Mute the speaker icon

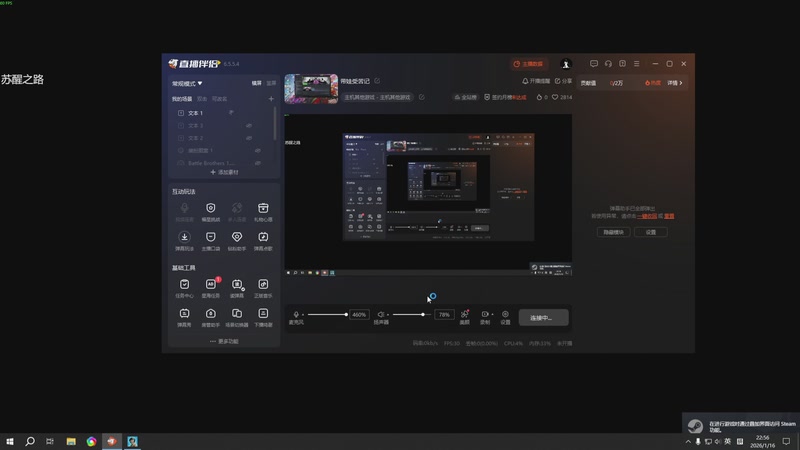coord(381,314)
